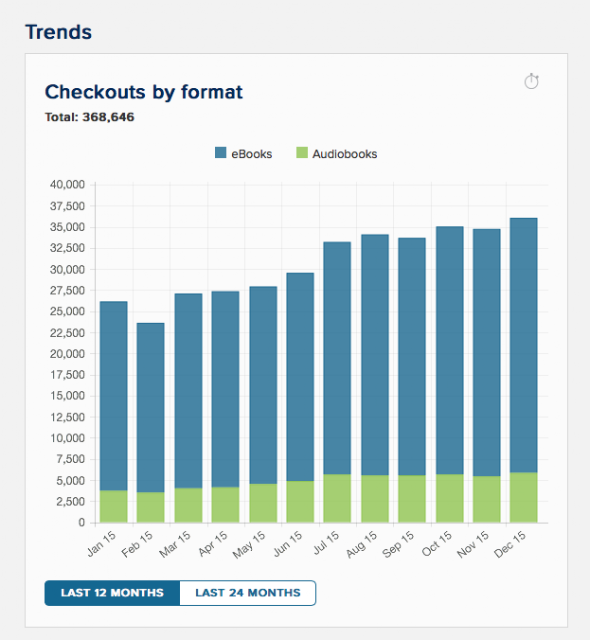This screenshot has height=640, width=590.
Task: Click the 'Sep 15' x-axis label
Action: pyautogui.click(x=398, y=544)
